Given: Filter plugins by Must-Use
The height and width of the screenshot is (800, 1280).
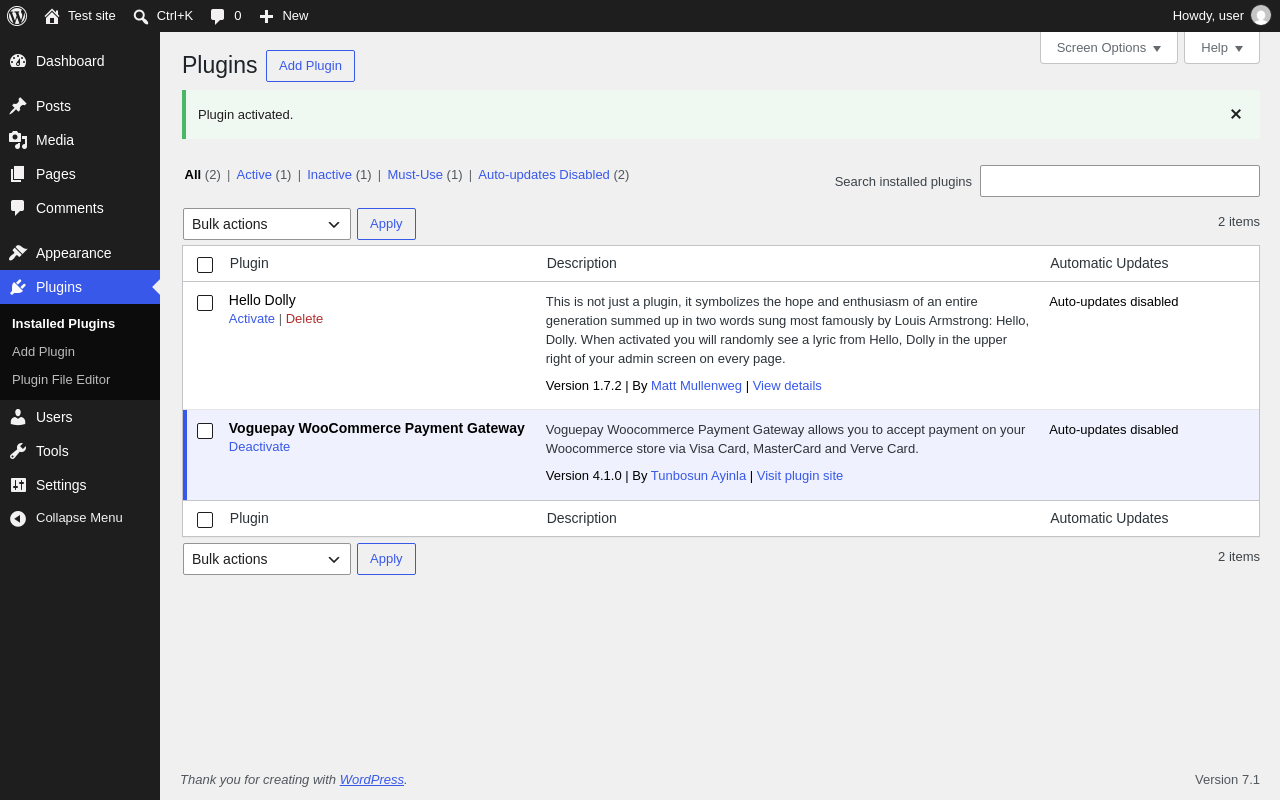Looking at the screenshot, I should [x=415, y=175].
